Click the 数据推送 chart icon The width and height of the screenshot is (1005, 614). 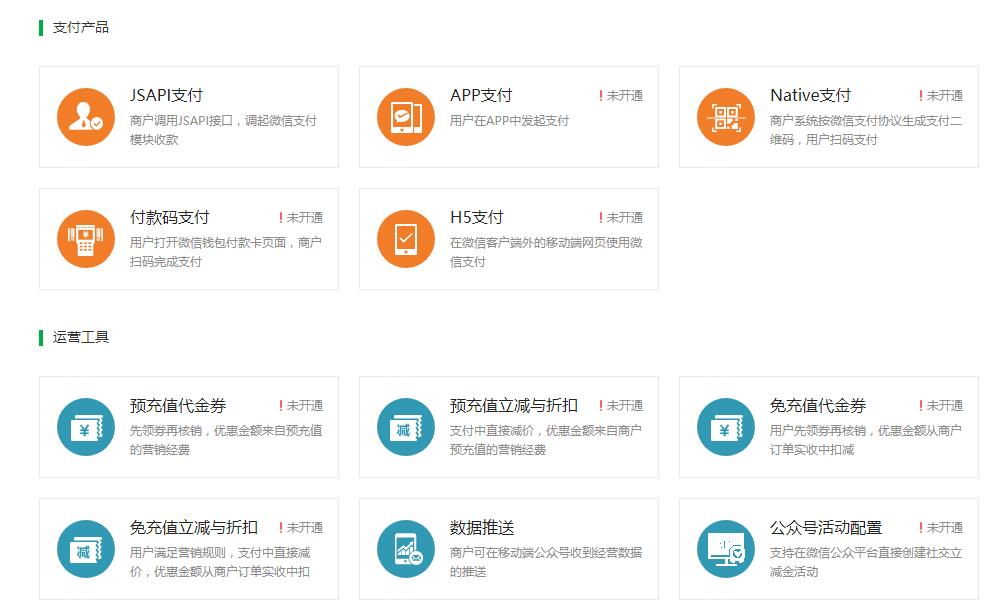[x=406, y=549]
